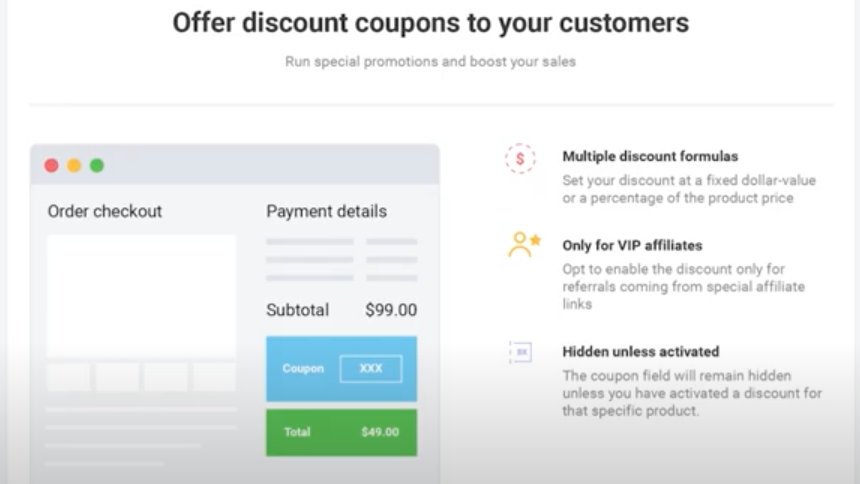Click the last small thumbnail under order preview
Screen dimensions: 860x484
pos(214,377)
